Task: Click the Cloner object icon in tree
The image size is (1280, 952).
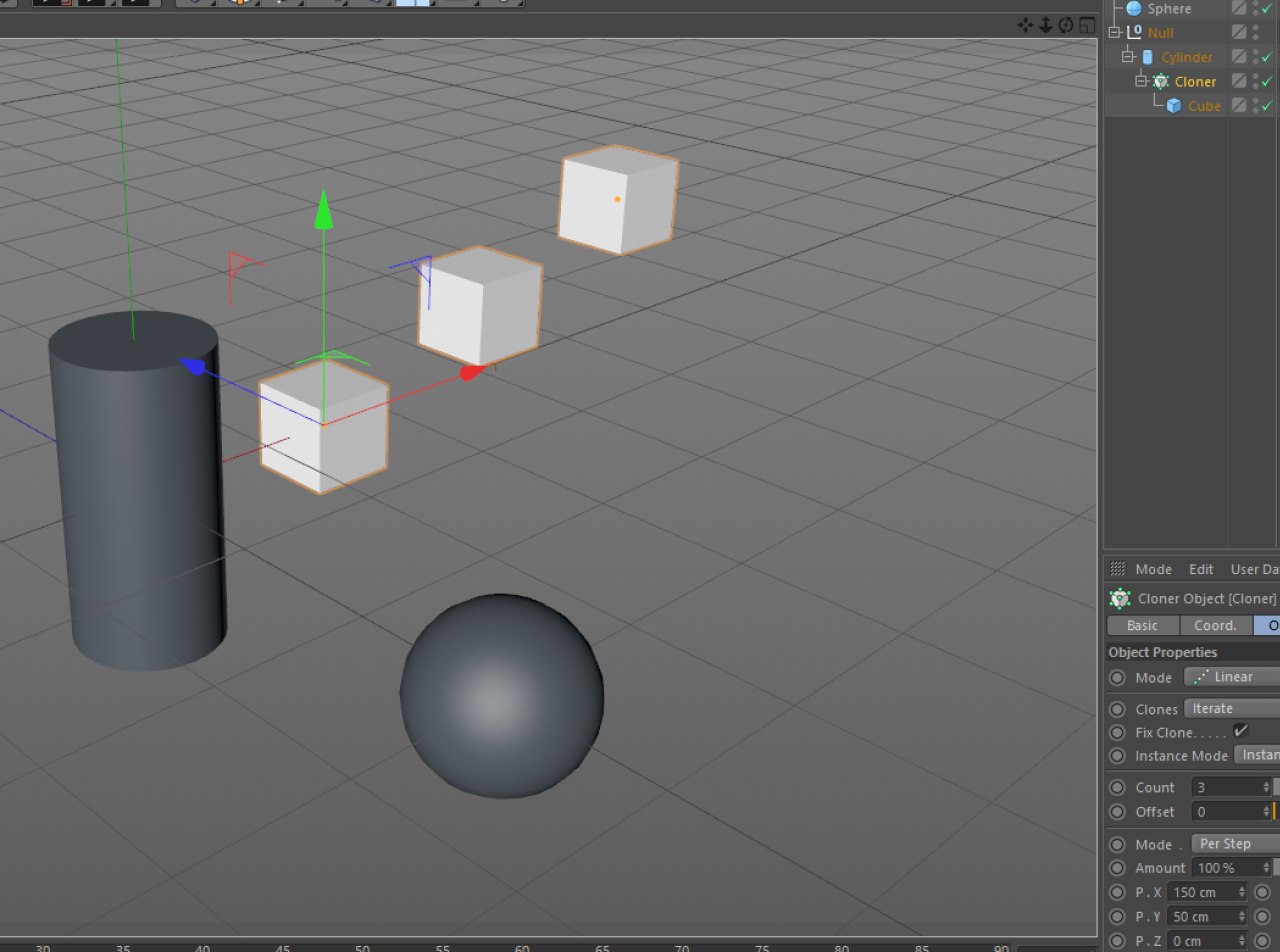Action: coord(1160,82)
